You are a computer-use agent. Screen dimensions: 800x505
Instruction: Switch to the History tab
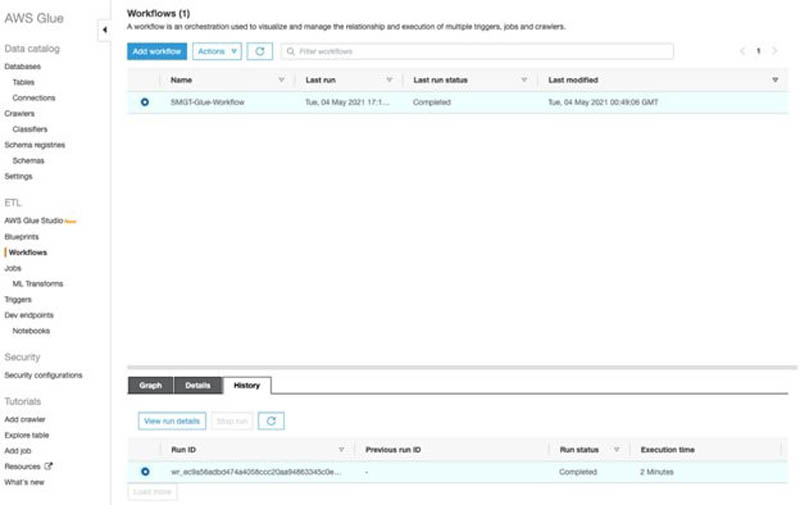247,385
